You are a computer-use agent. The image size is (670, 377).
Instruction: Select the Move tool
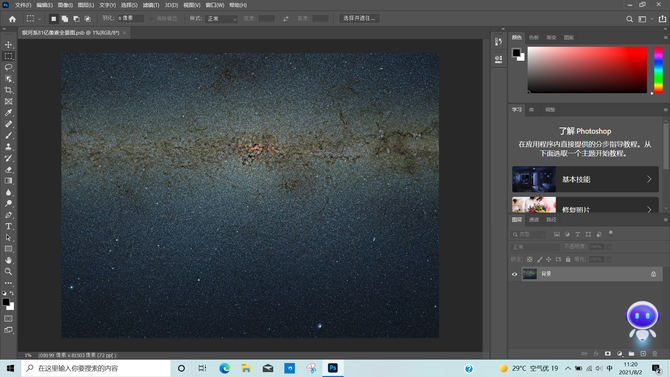(8, 45)
